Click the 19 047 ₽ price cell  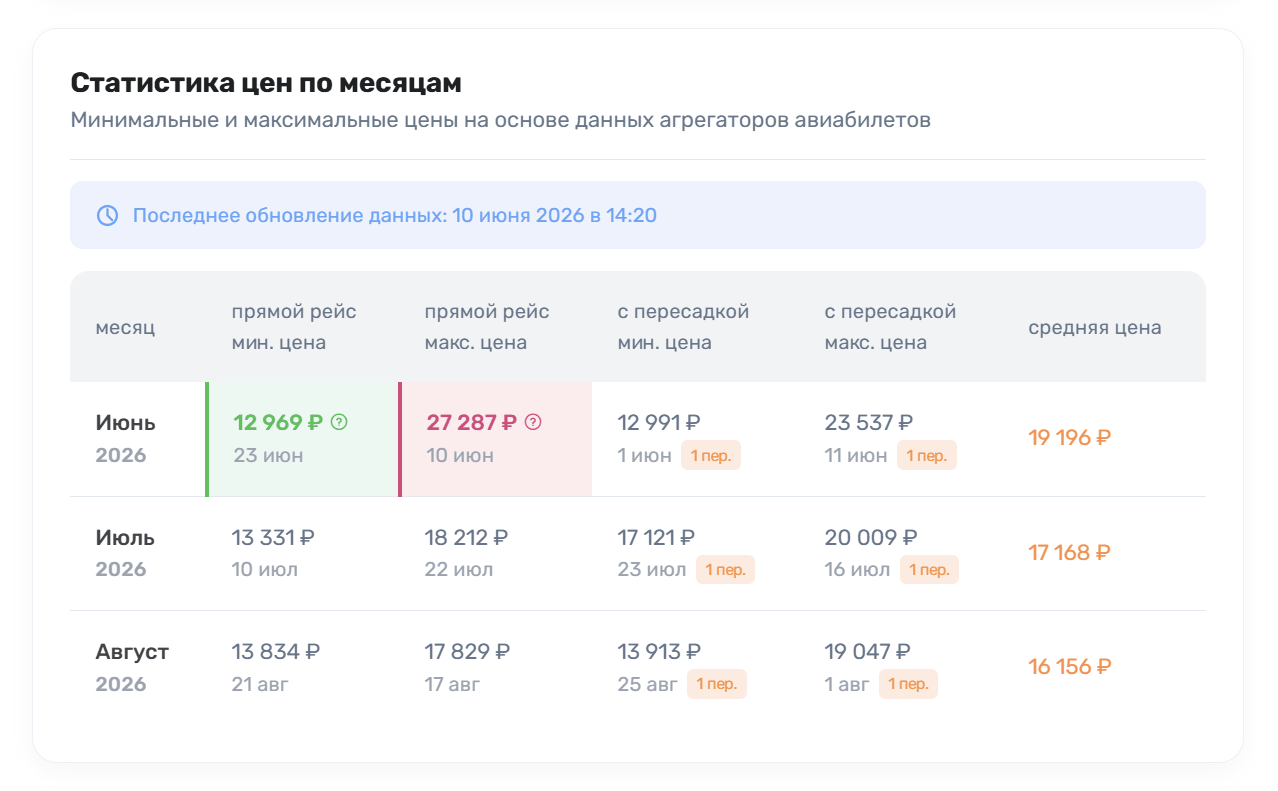tap(868, 651)
